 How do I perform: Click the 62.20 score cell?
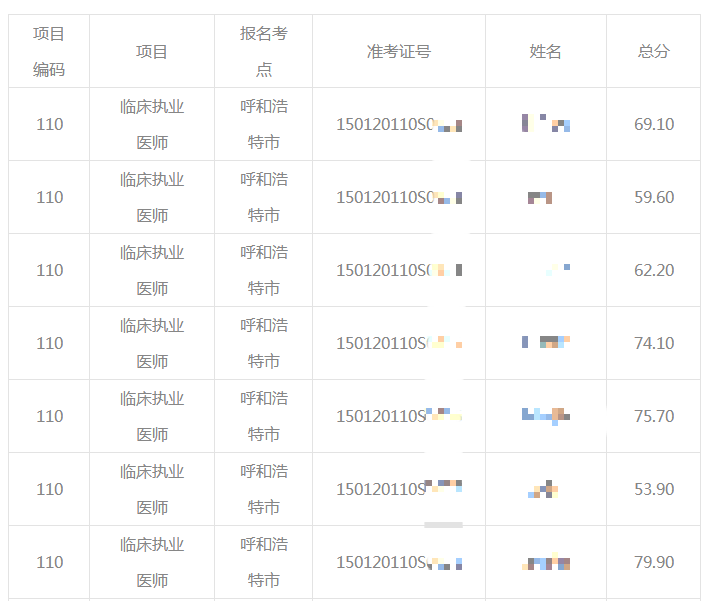coord(654,271)
